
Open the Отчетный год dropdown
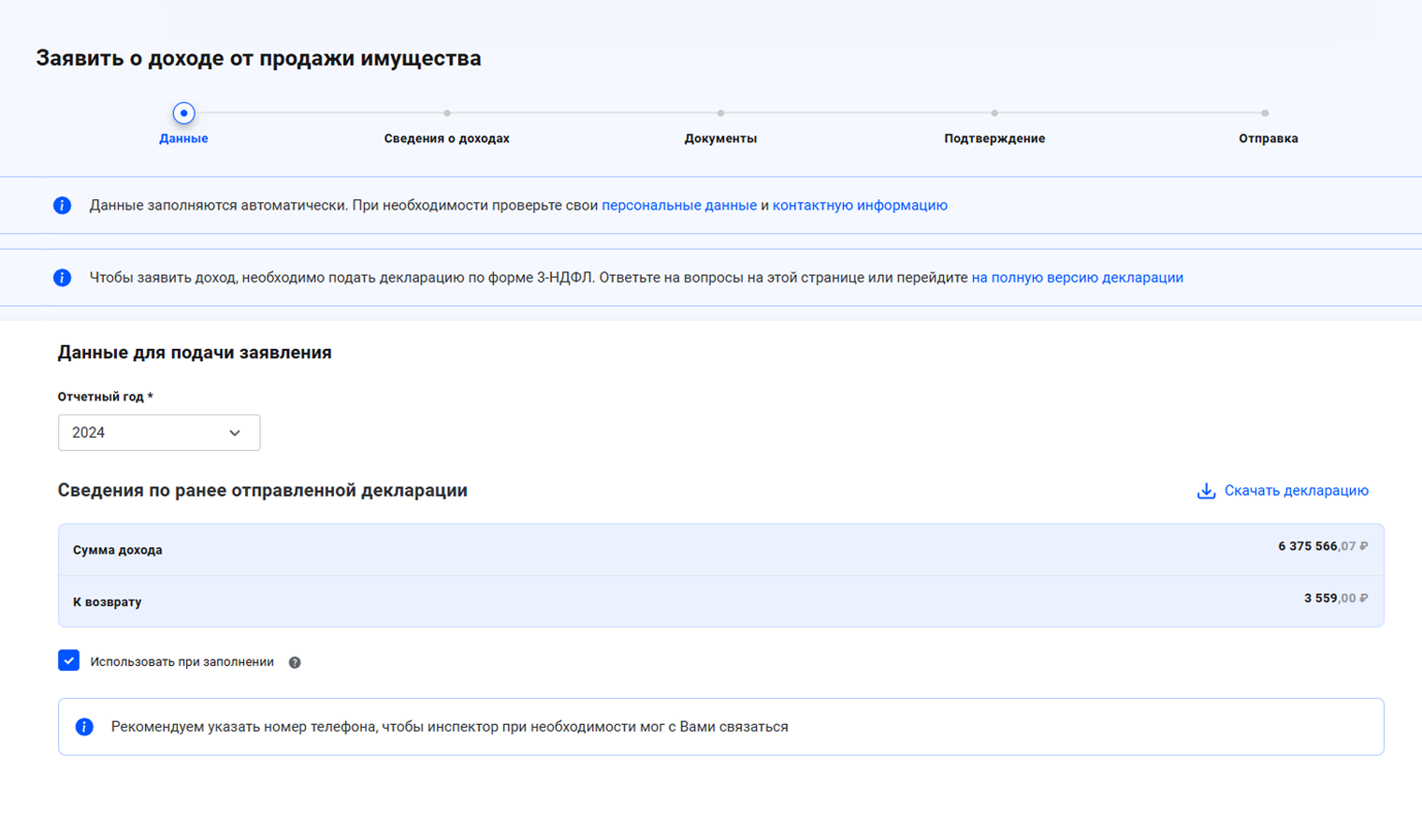point(158,433)
